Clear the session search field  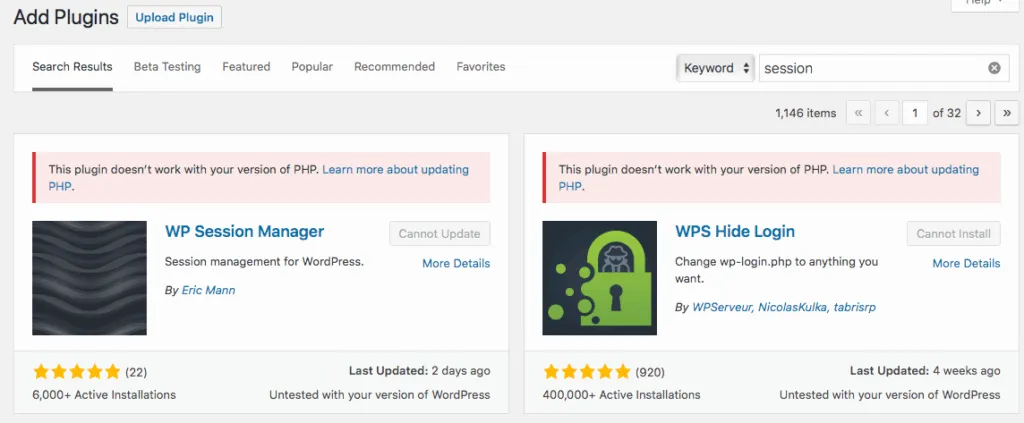pos(994,68)
